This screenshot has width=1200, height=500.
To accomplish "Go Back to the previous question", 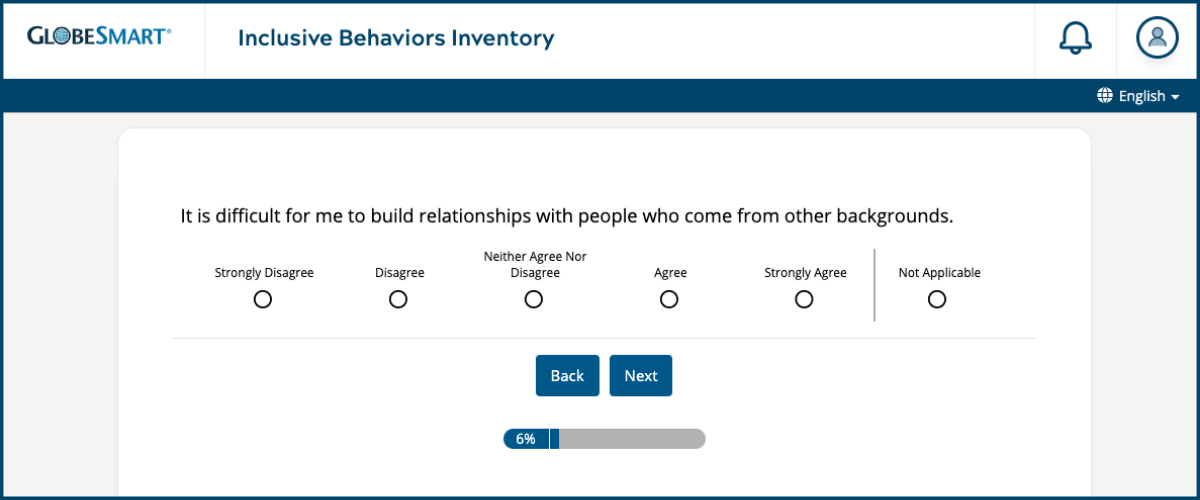I will coord(567,376).
